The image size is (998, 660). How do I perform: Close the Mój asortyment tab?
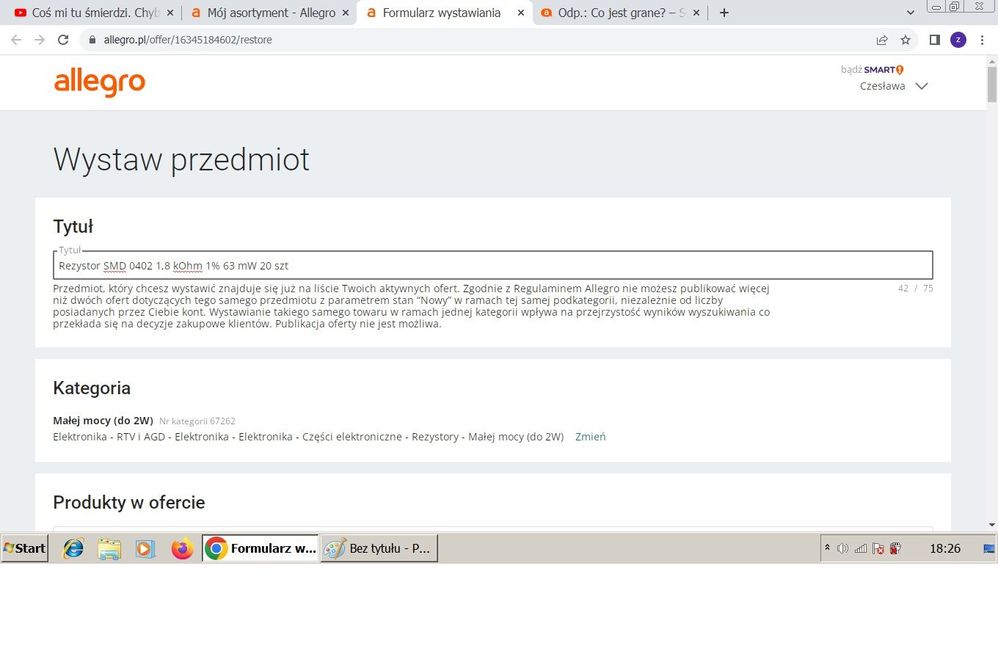[346, 13]
